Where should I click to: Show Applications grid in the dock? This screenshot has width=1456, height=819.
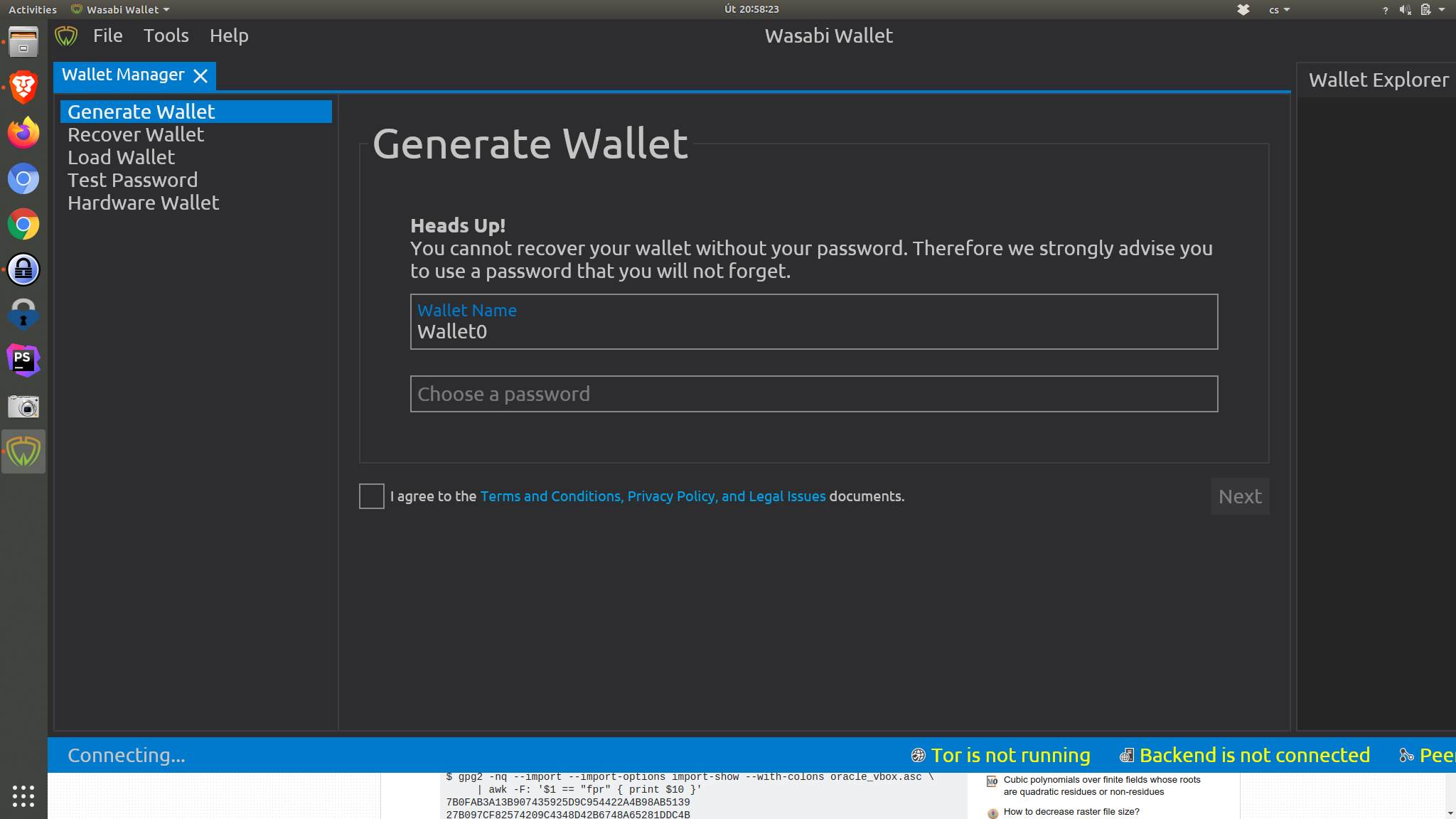[23, 796]
